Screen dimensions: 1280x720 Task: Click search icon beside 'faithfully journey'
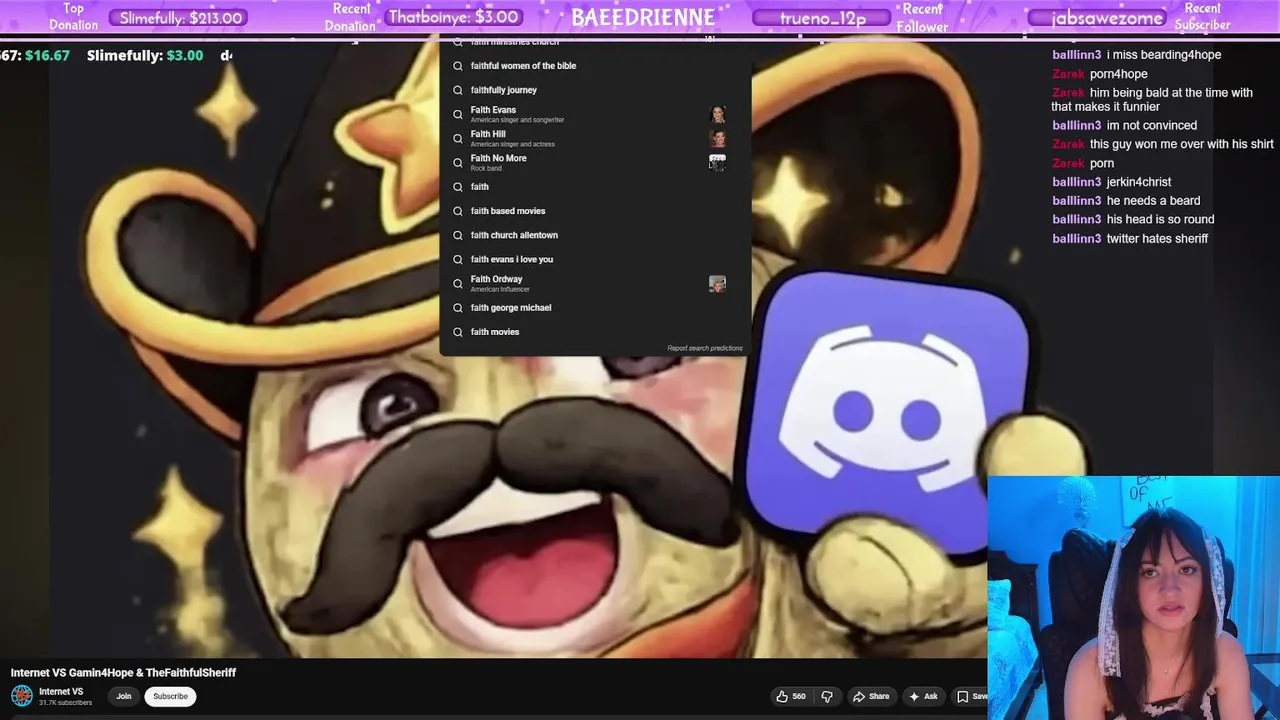[458, 90]
